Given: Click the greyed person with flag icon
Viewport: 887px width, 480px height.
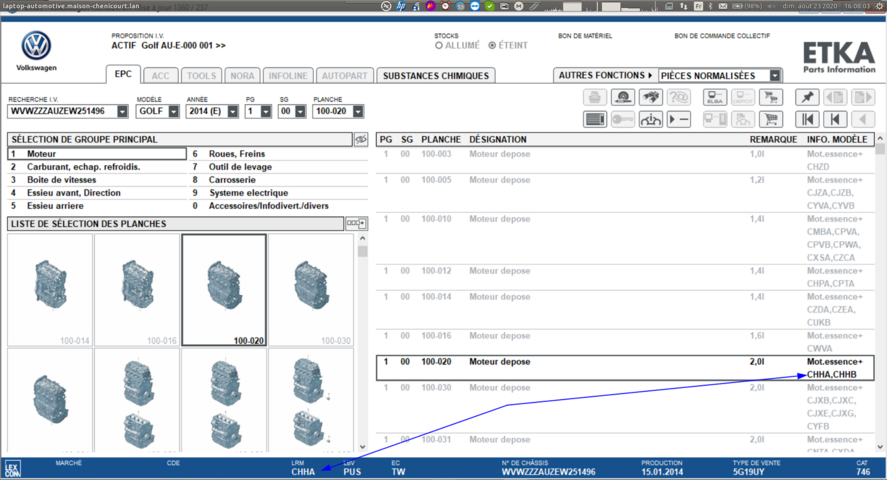Looking at the screenshot, I should [742, 119].
